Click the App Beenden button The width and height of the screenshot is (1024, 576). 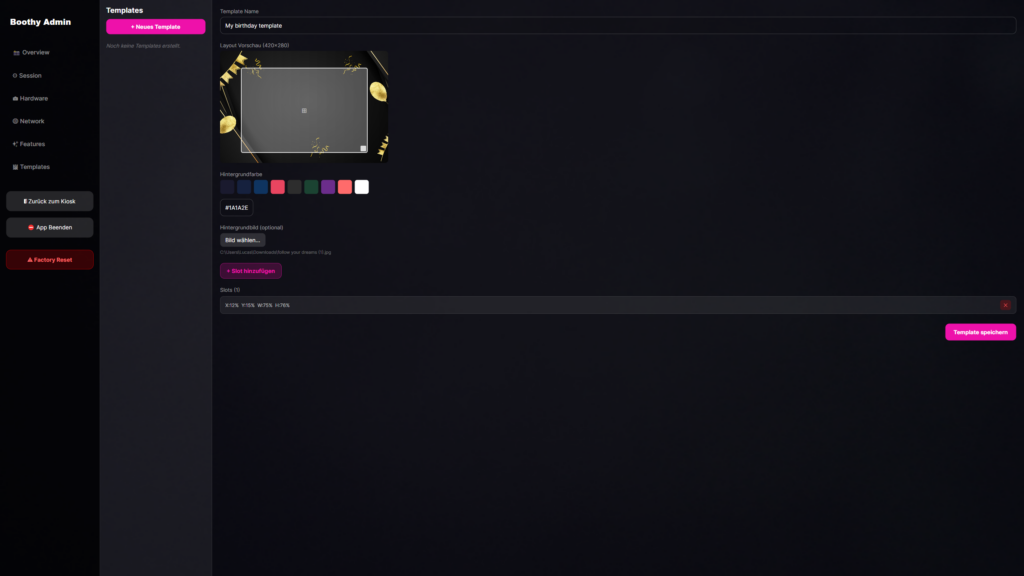pos(49,228)
